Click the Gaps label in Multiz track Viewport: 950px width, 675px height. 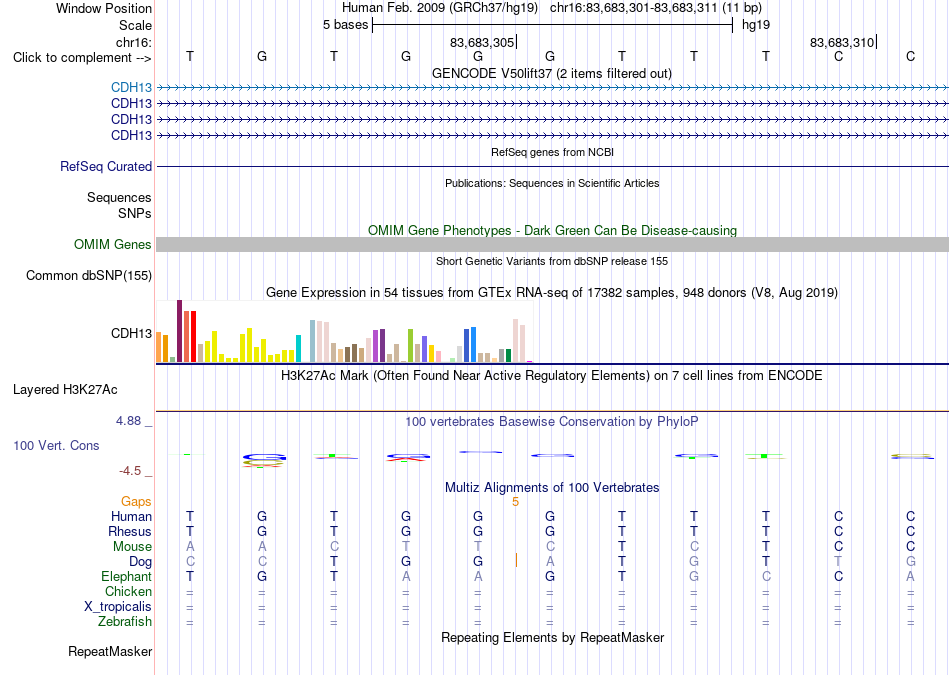pyautogui.click(x=136, y=501)
